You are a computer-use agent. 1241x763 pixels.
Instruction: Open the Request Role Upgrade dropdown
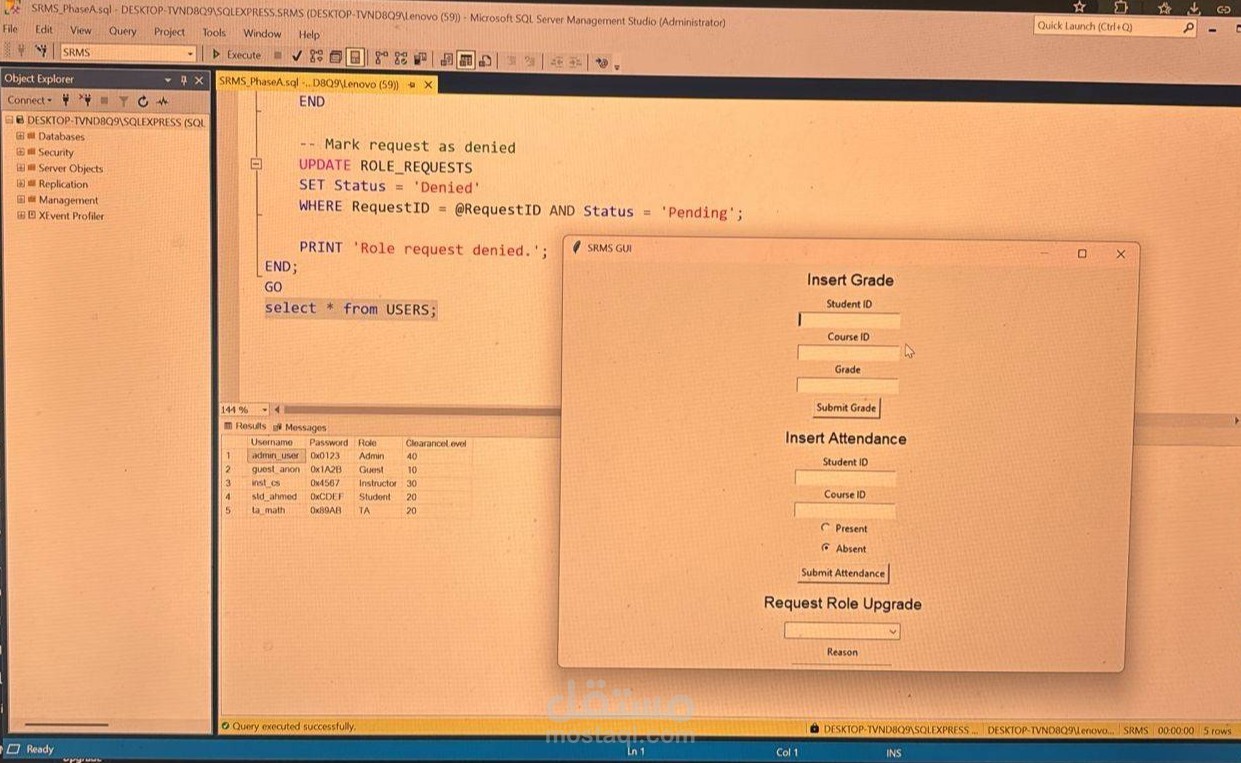point(893,631)
